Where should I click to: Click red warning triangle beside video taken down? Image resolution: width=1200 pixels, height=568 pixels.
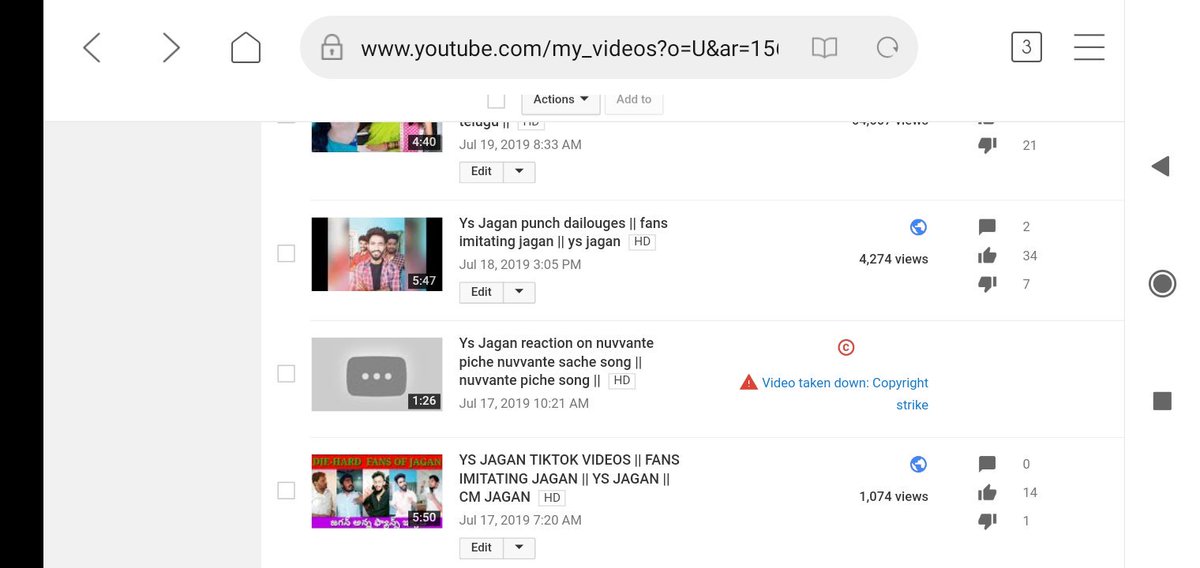click(x=748, y=382)
